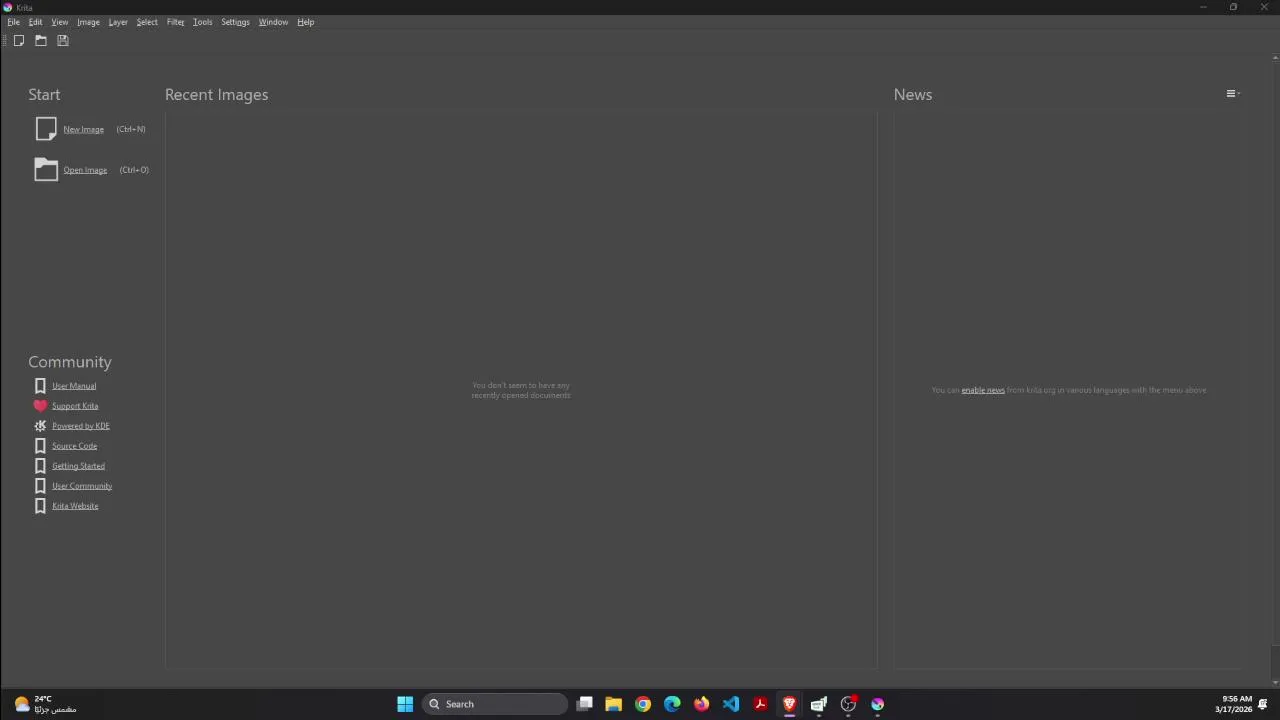Open the Image menu
This screenshot has width=1280, height=720.
click(88, 22)
